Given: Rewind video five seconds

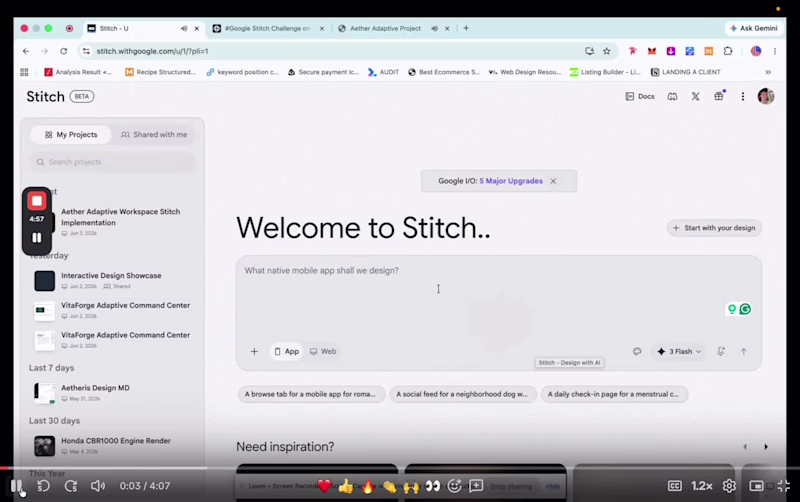Looking at the screenshot, I should [43, 486].
